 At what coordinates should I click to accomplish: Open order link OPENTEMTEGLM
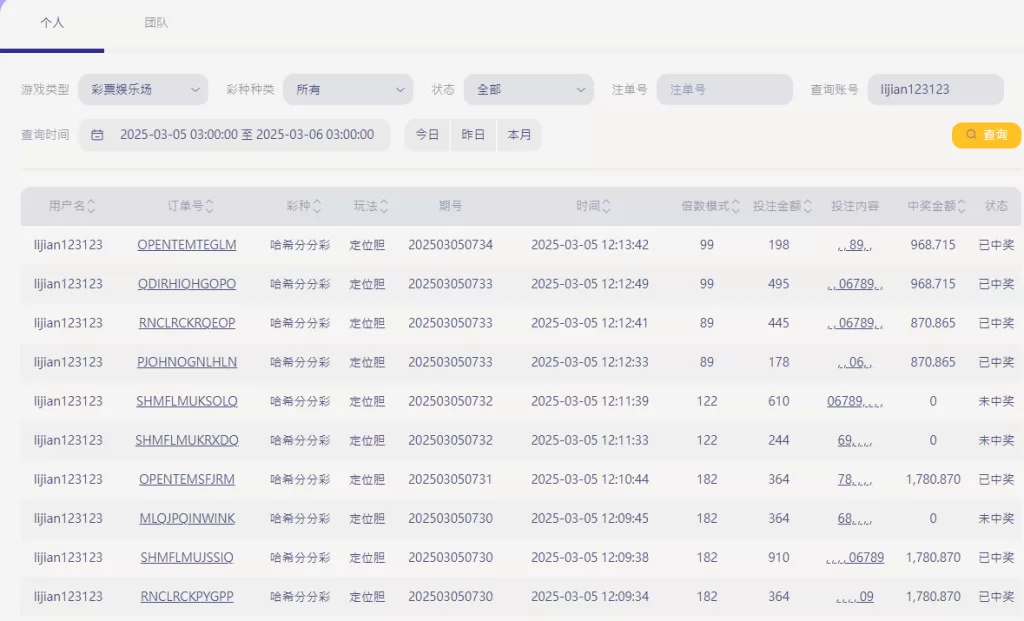187,245
